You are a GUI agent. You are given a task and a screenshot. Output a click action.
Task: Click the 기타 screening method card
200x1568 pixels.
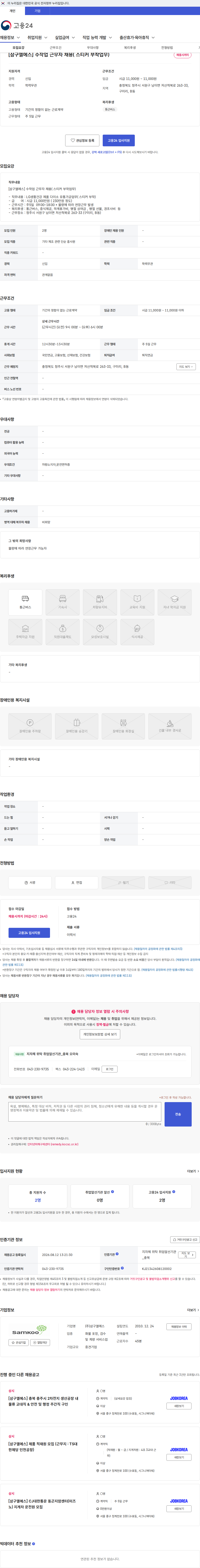pyautogui.click(x=170, y=882)
